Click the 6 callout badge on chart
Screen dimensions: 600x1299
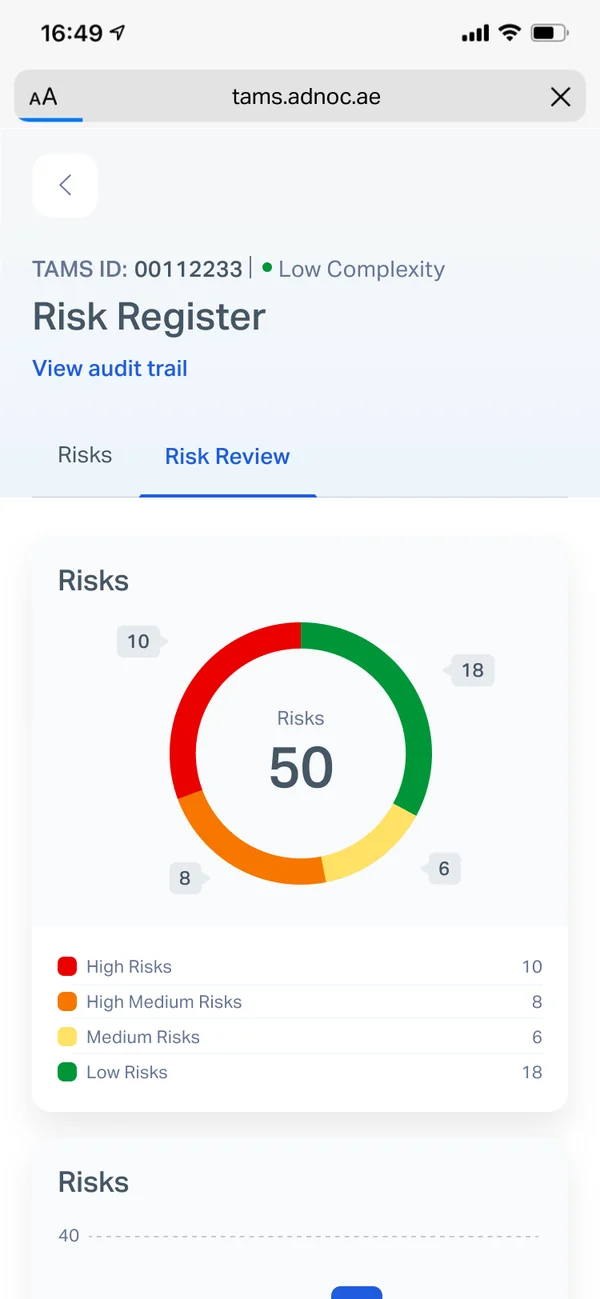(442, 868)
